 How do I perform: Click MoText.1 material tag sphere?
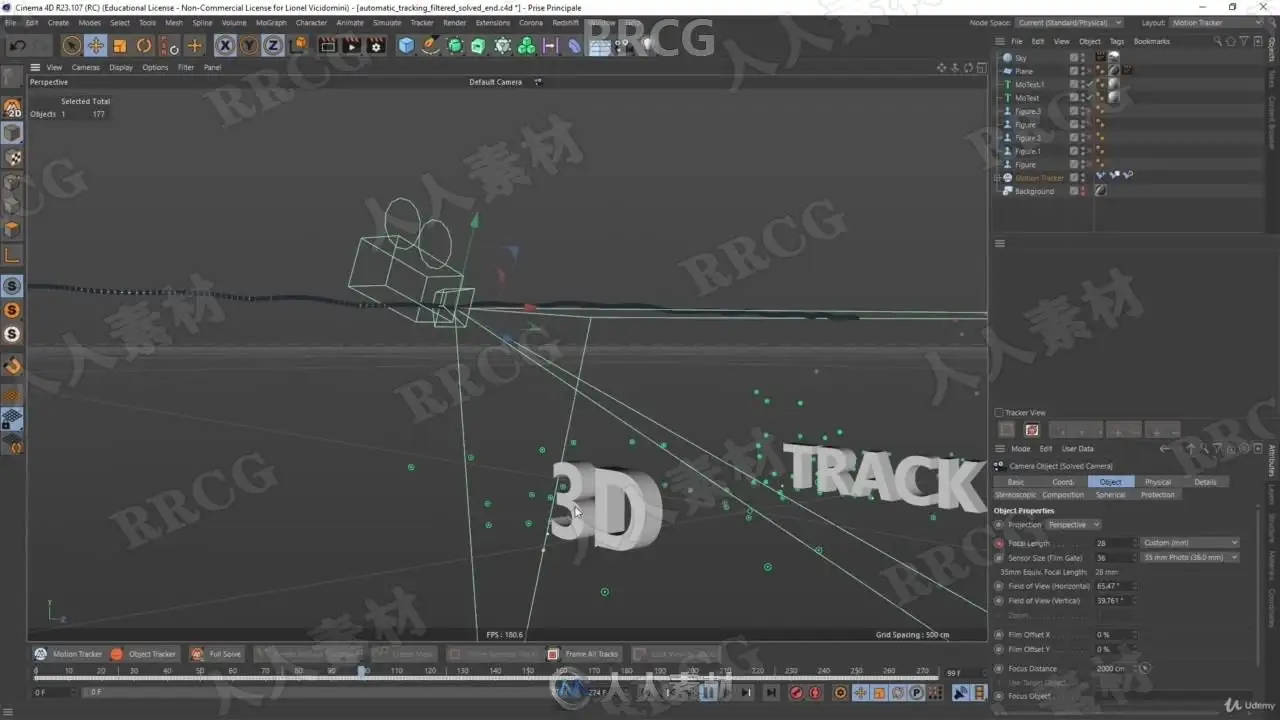(x=1113, y=85)
